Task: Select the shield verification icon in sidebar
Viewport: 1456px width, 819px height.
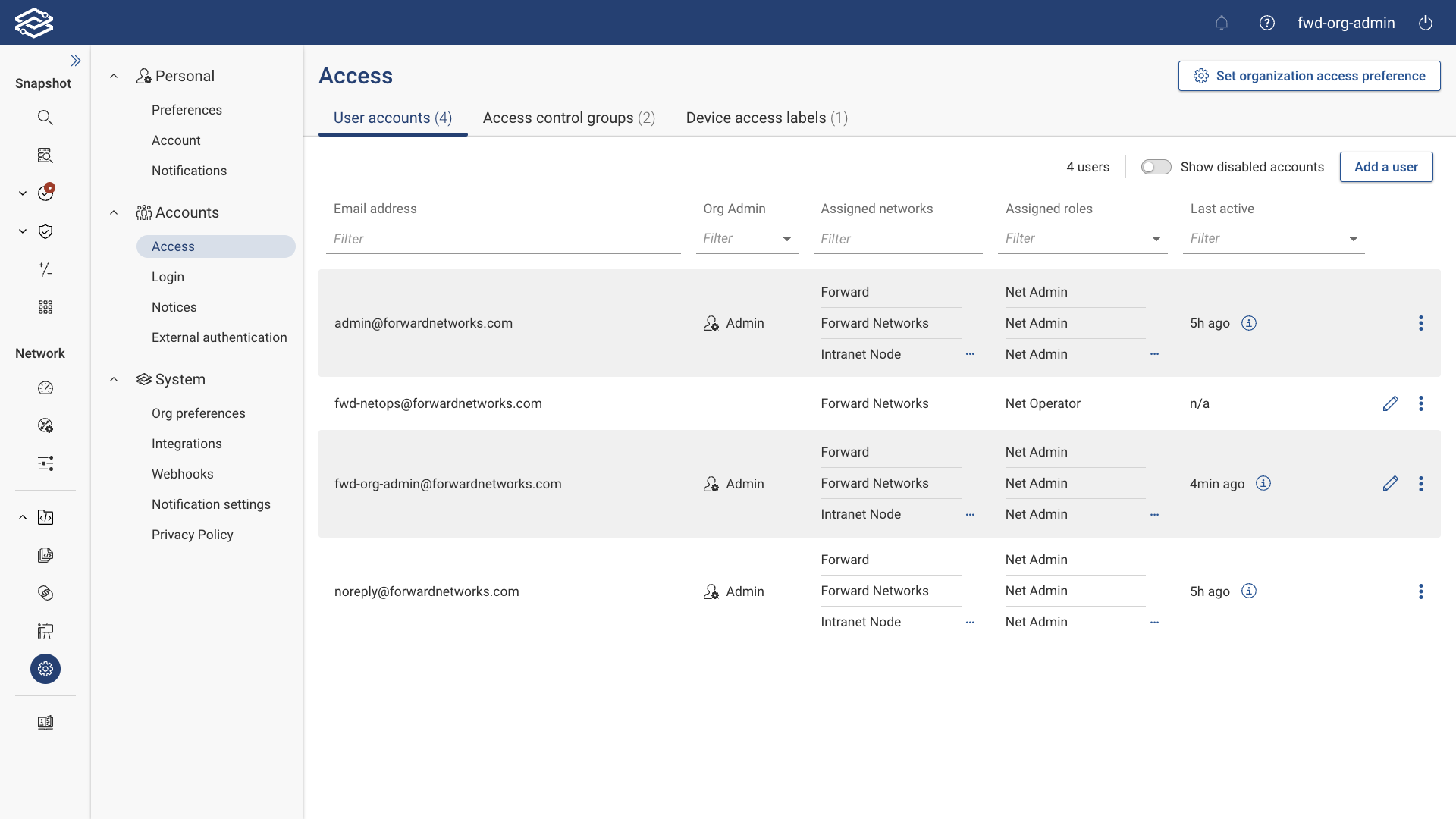Action: 45,231
